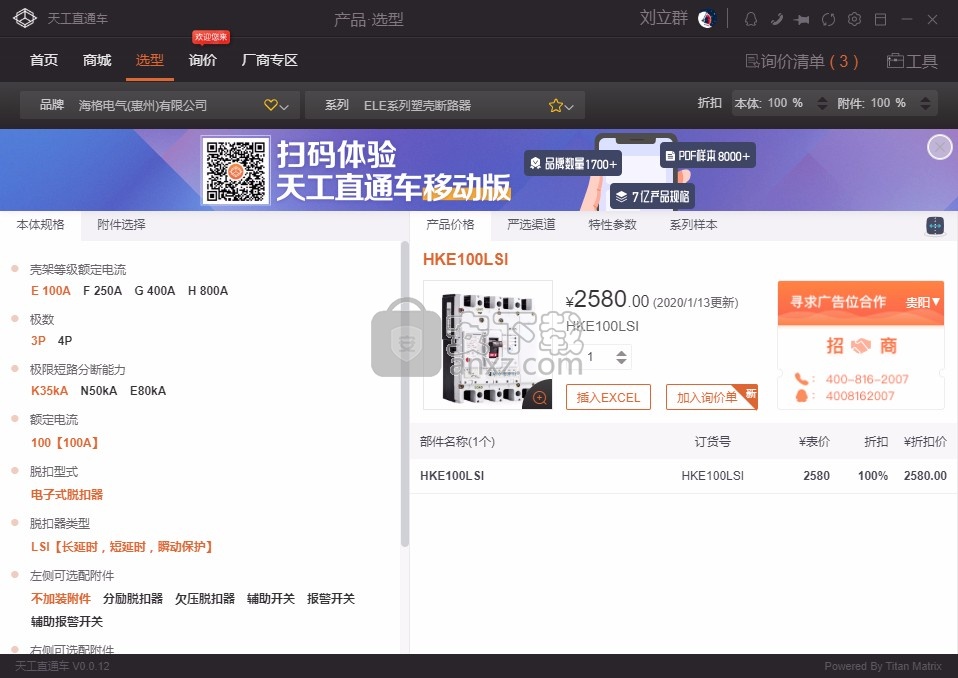This screenshot has height=678, width=958.
Task: Select LSI trip unit type option
Action: (x=122, y=547)
